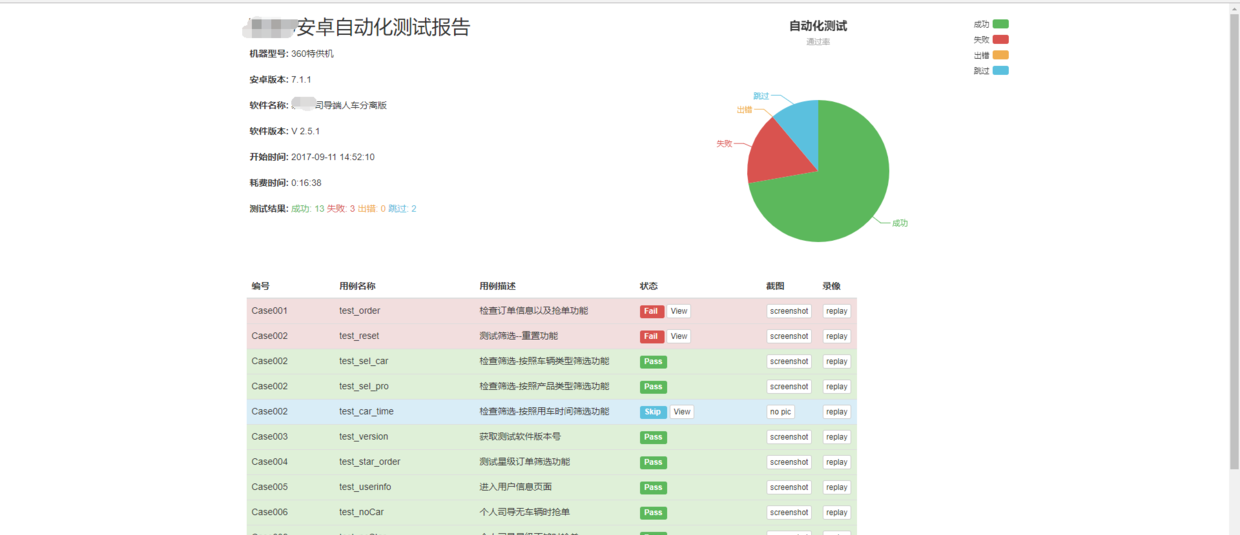The image size is (1240, 535).
Task: Click the 成功: 13 result count
Action: pos(307,209)
